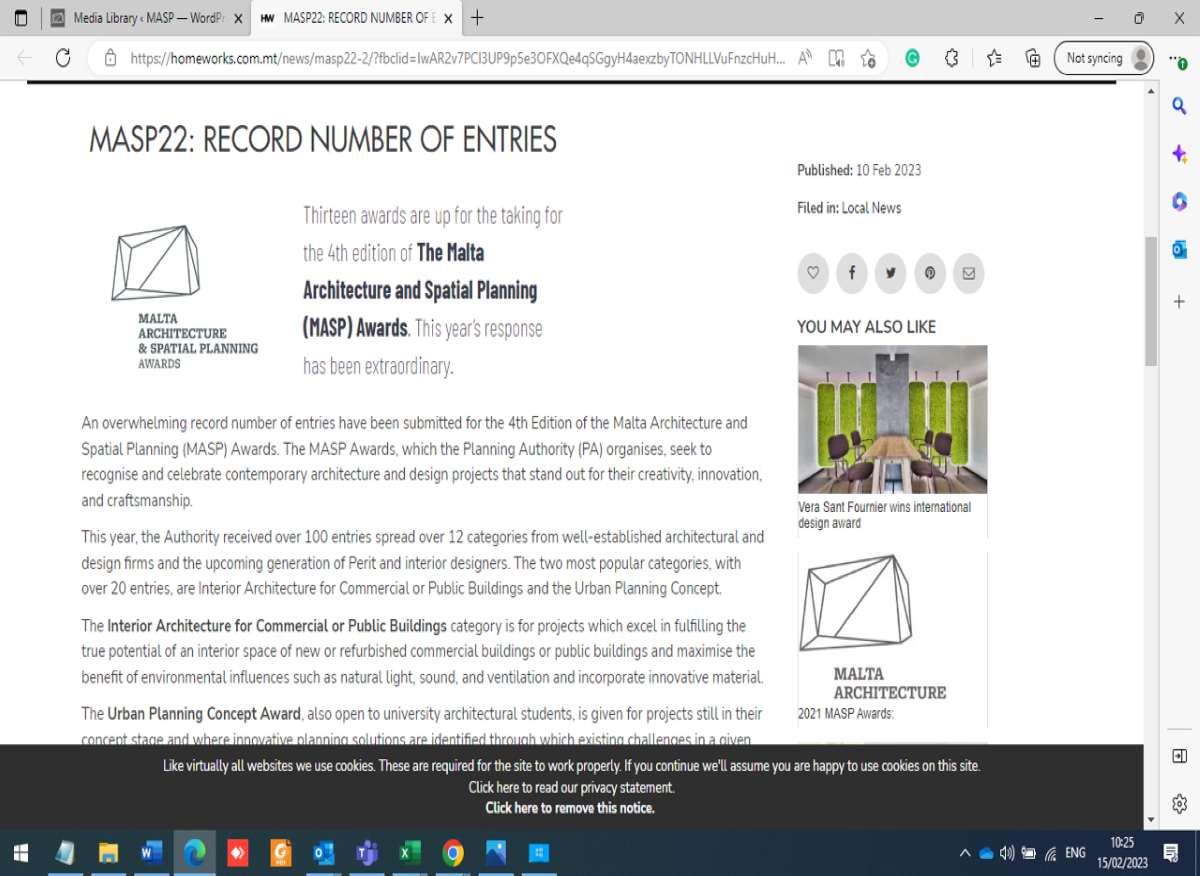Open the Favorites list
Viewport: 1200px width, 876px height.
(x=993, y=58)
